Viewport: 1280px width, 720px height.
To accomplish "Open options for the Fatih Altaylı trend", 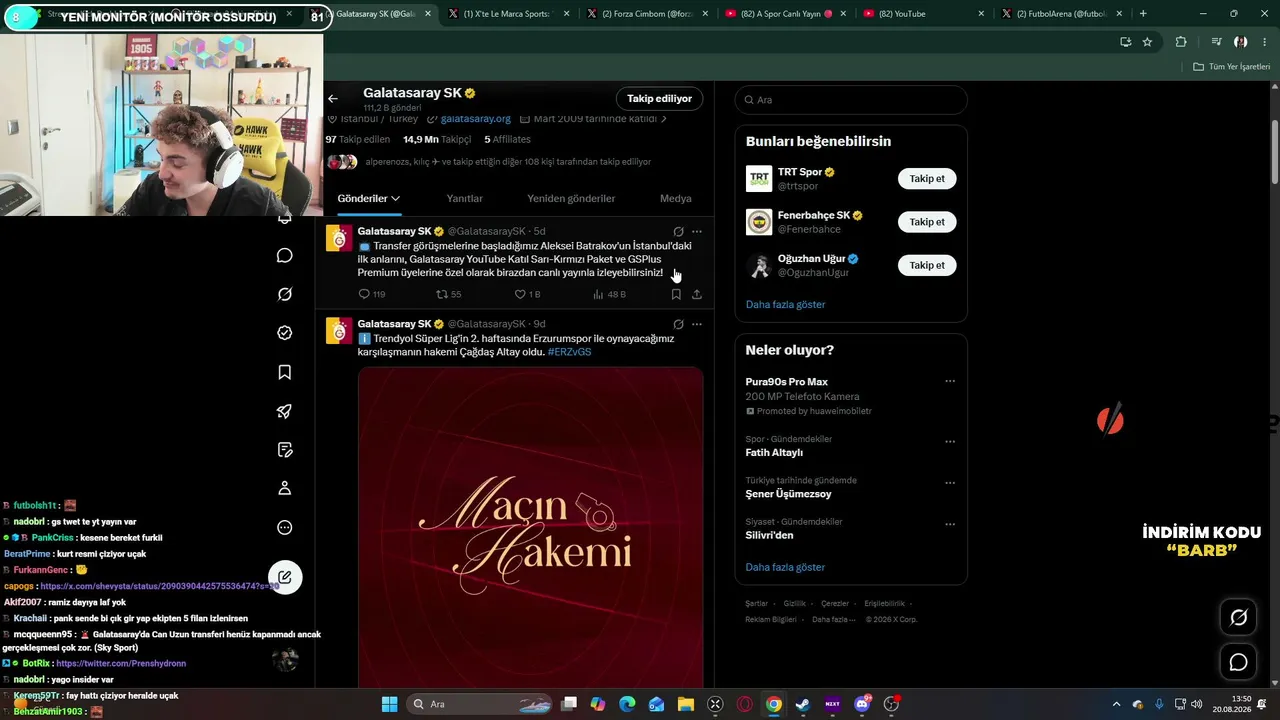I will point(950,441).
